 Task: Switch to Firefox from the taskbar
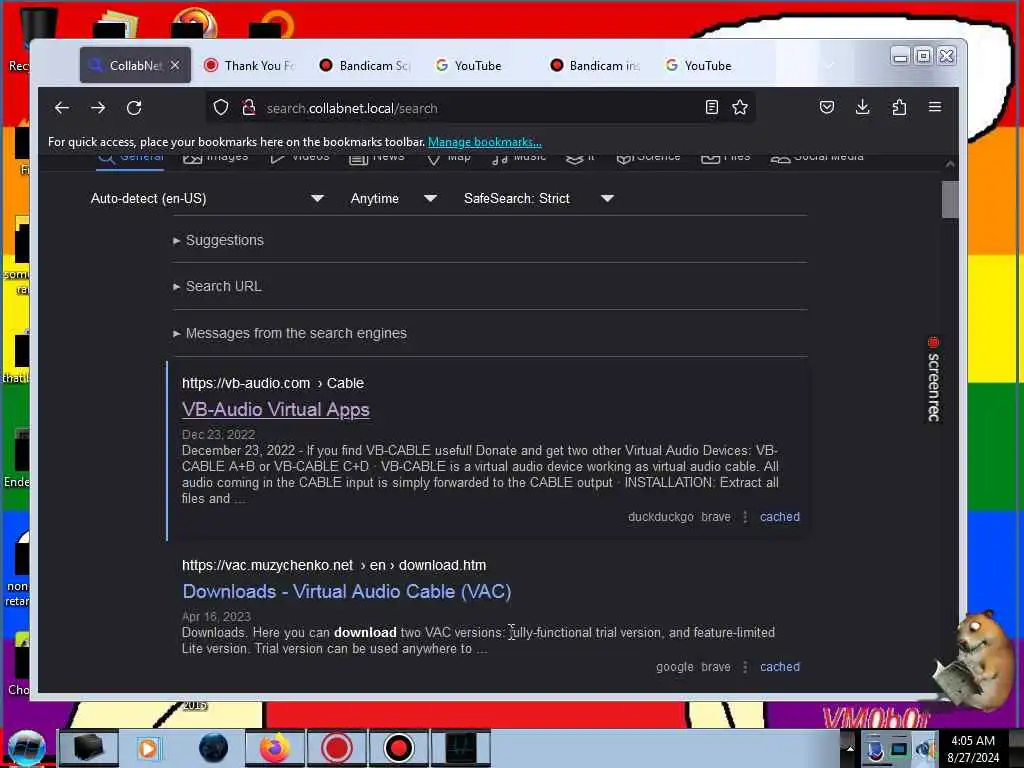pyautogui.click(x=275, y=748)
